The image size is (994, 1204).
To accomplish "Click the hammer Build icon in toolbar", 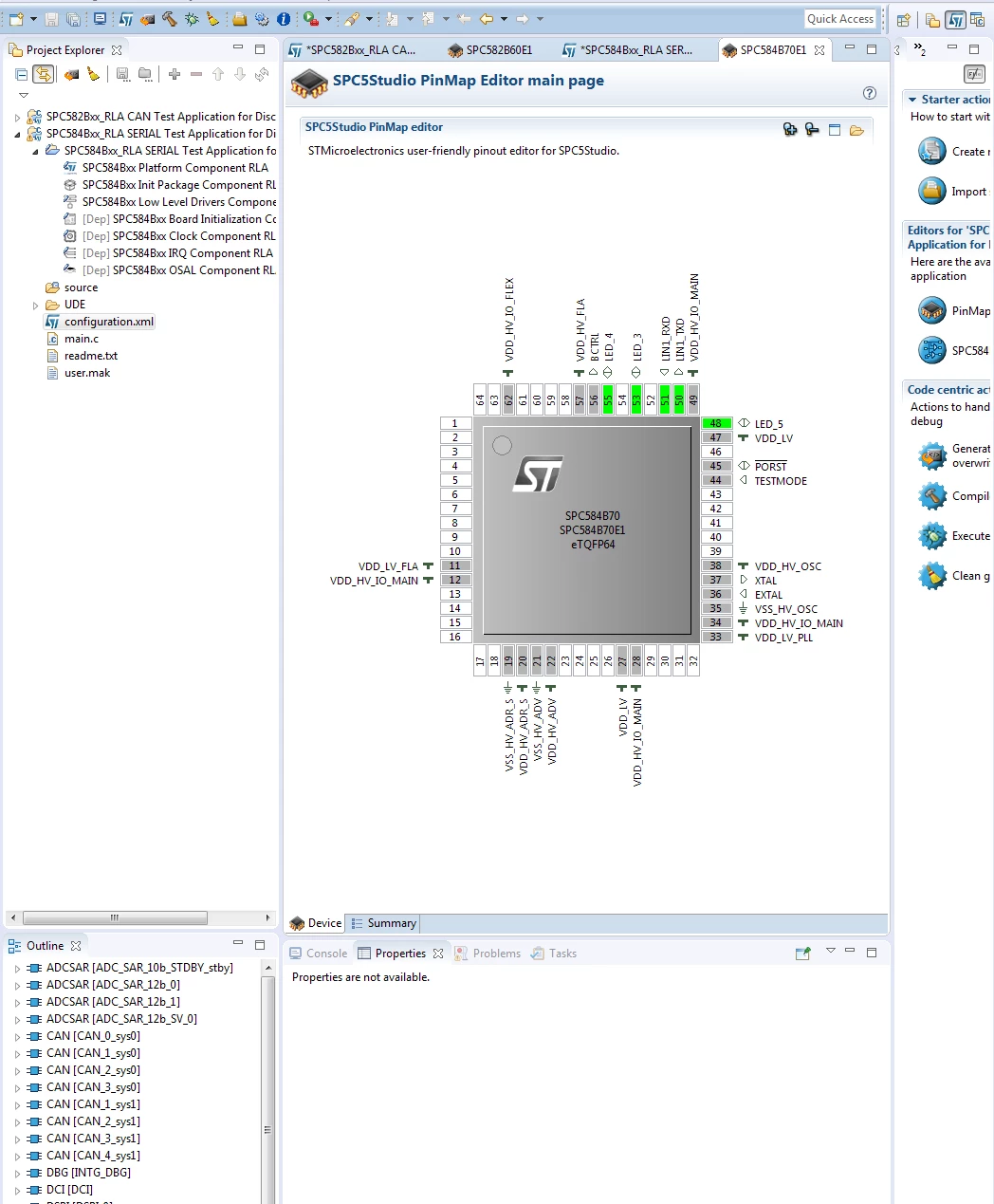I will 169,19.
